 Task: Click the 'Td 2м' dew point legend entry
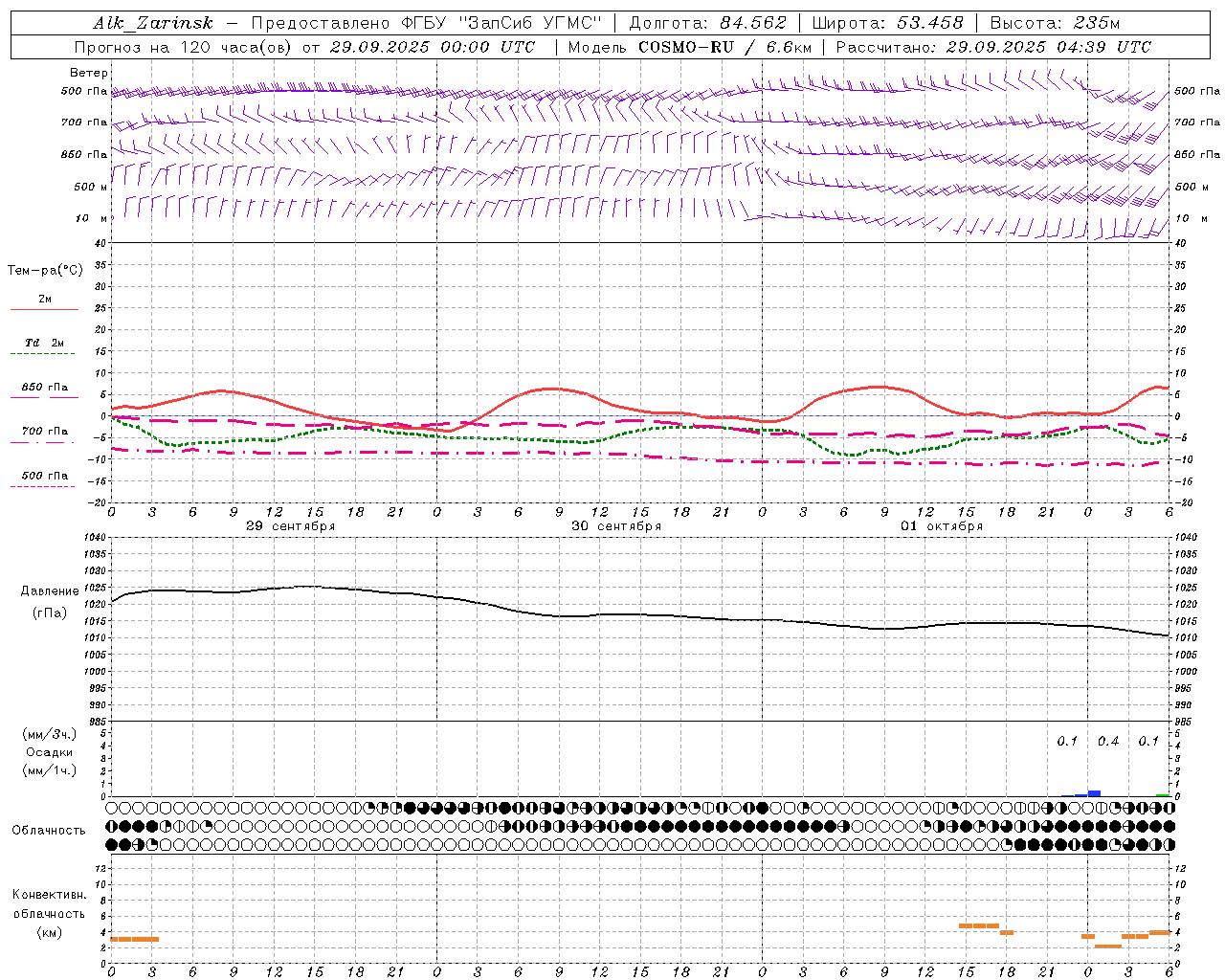pyautogui.click(x=45, y=343)
